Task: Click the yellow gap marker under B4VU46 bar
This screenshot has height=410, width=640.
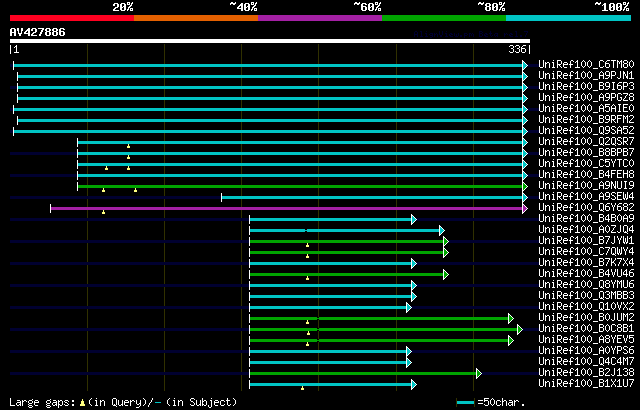Action: tap(307, 278)
